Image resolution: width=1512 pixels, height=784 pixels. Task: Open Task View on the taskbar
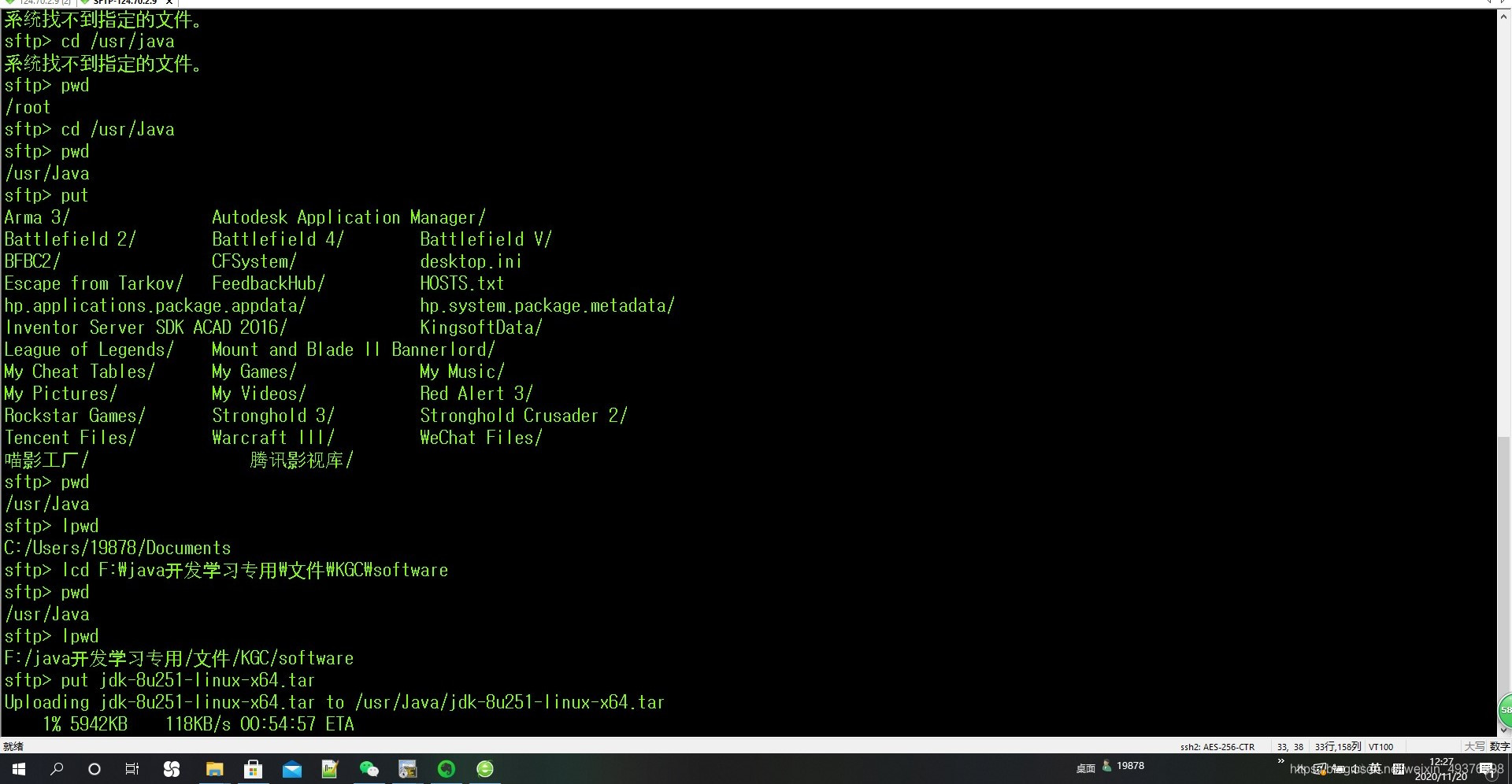pos(132,769)
